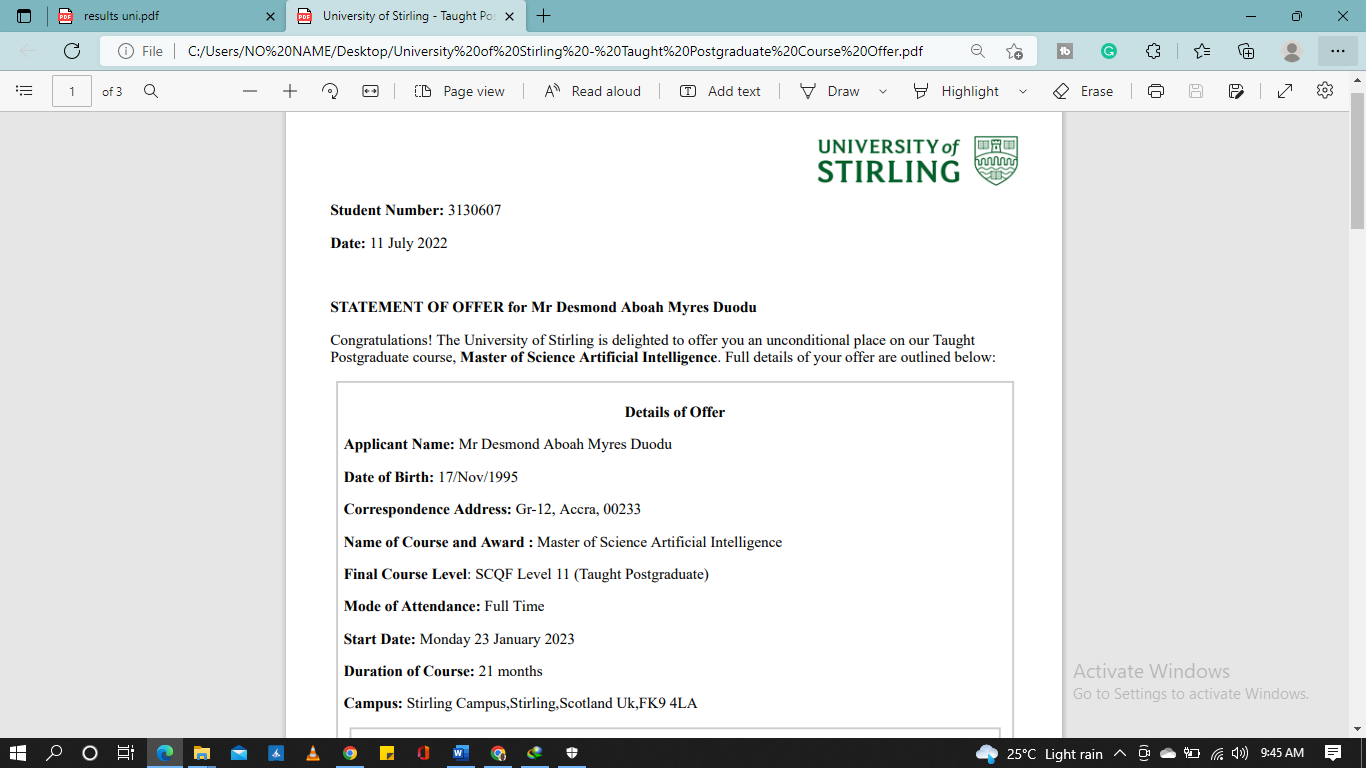The width and height of the screenshot is (1366, 768).
Task: Open Windows taskbar search
Action: point(55,753)
